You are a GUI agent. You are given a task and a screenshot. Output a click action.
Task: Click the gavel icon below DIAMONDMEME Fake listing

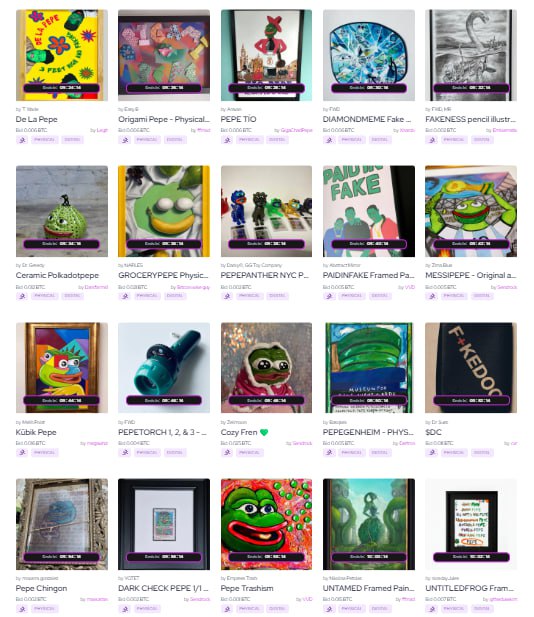tap(329, 140)
